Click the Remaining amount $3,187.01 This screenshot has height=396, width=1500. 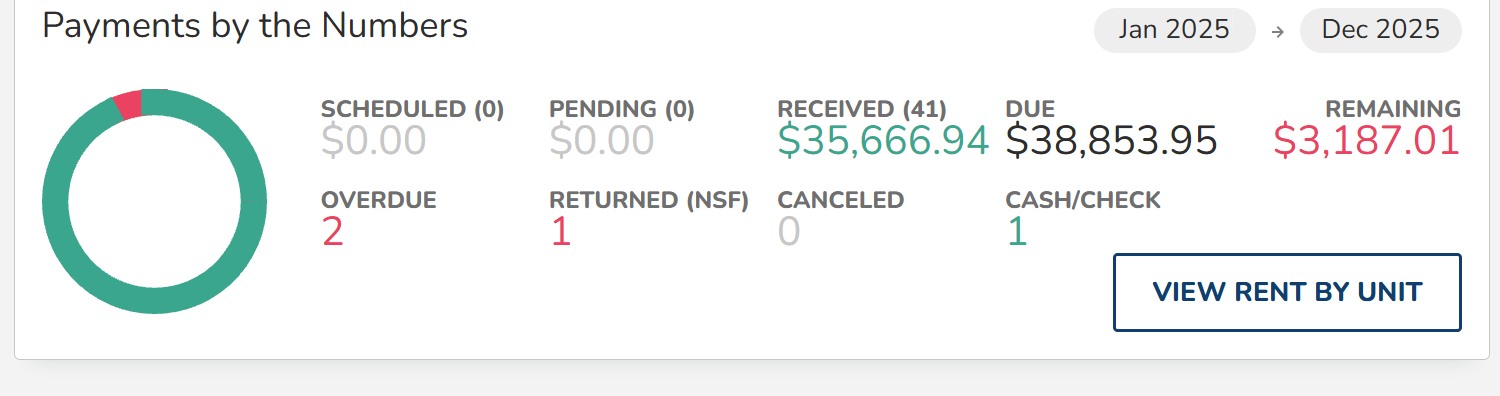pos(1367,141)
